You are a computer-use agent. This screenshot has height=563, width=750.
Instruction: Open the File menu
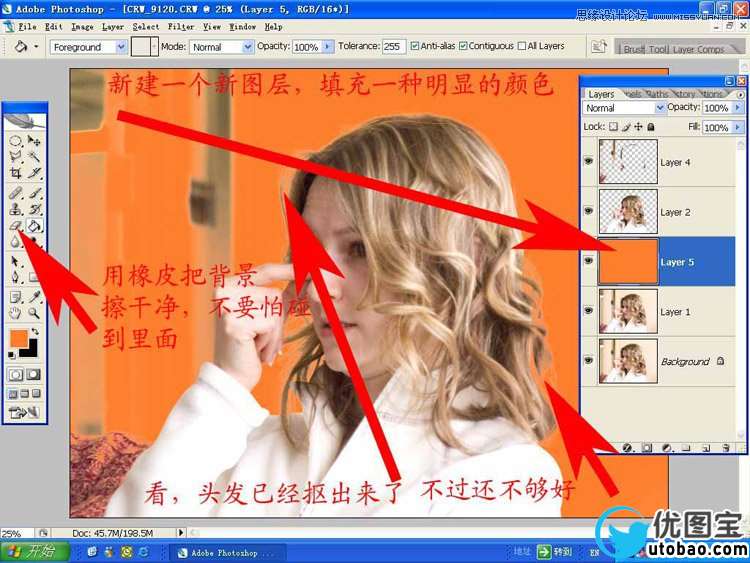click(x=27, y=27)
